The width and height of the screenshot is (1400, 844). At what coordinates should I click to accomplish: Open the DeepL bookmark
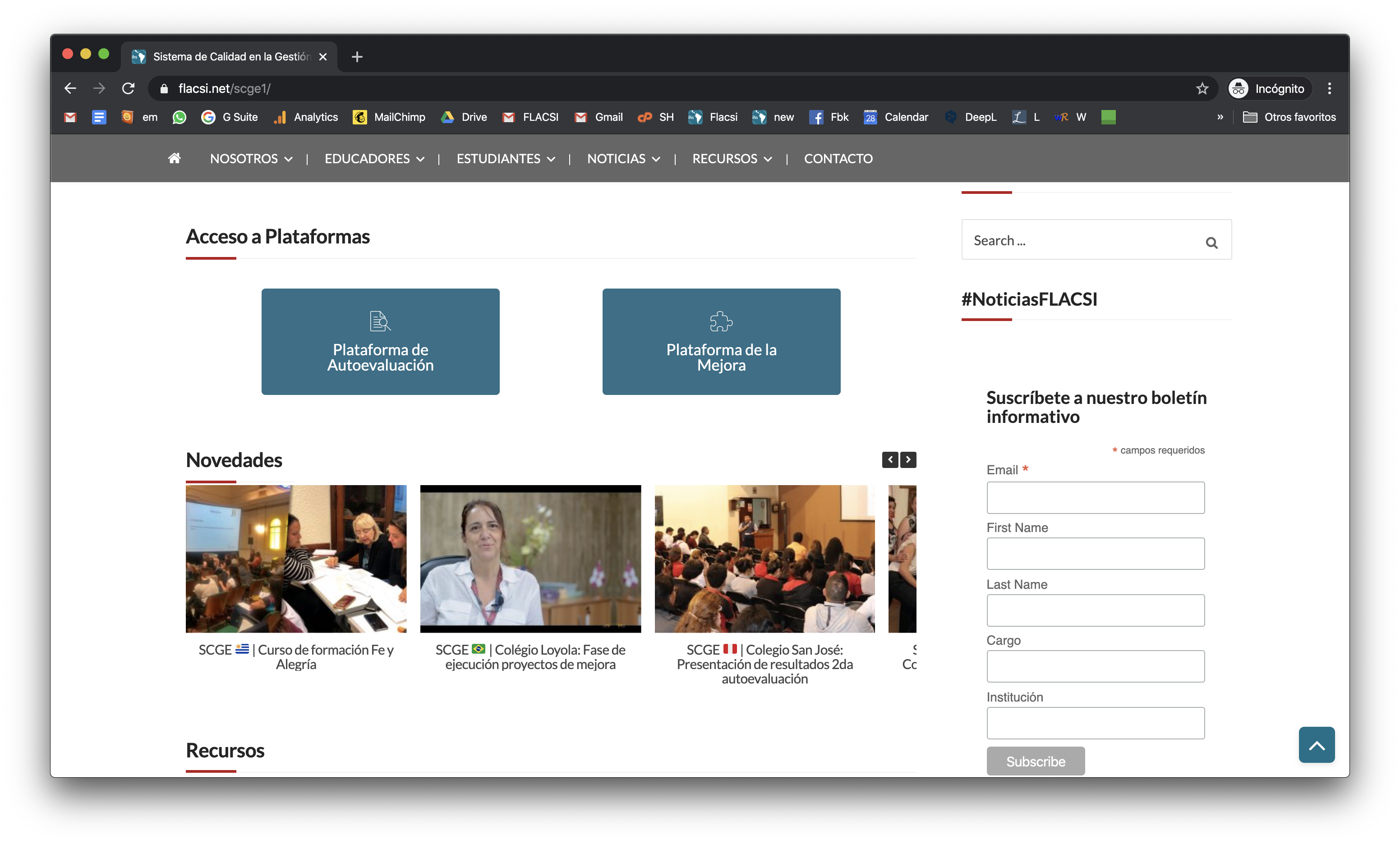(971, 117)
